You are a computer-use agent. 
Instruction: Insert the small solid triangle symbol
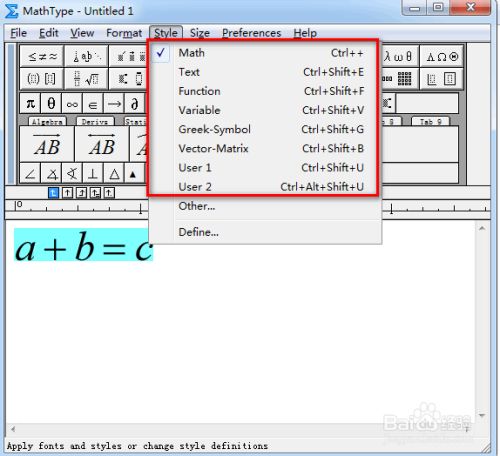[x=133, y=173]
